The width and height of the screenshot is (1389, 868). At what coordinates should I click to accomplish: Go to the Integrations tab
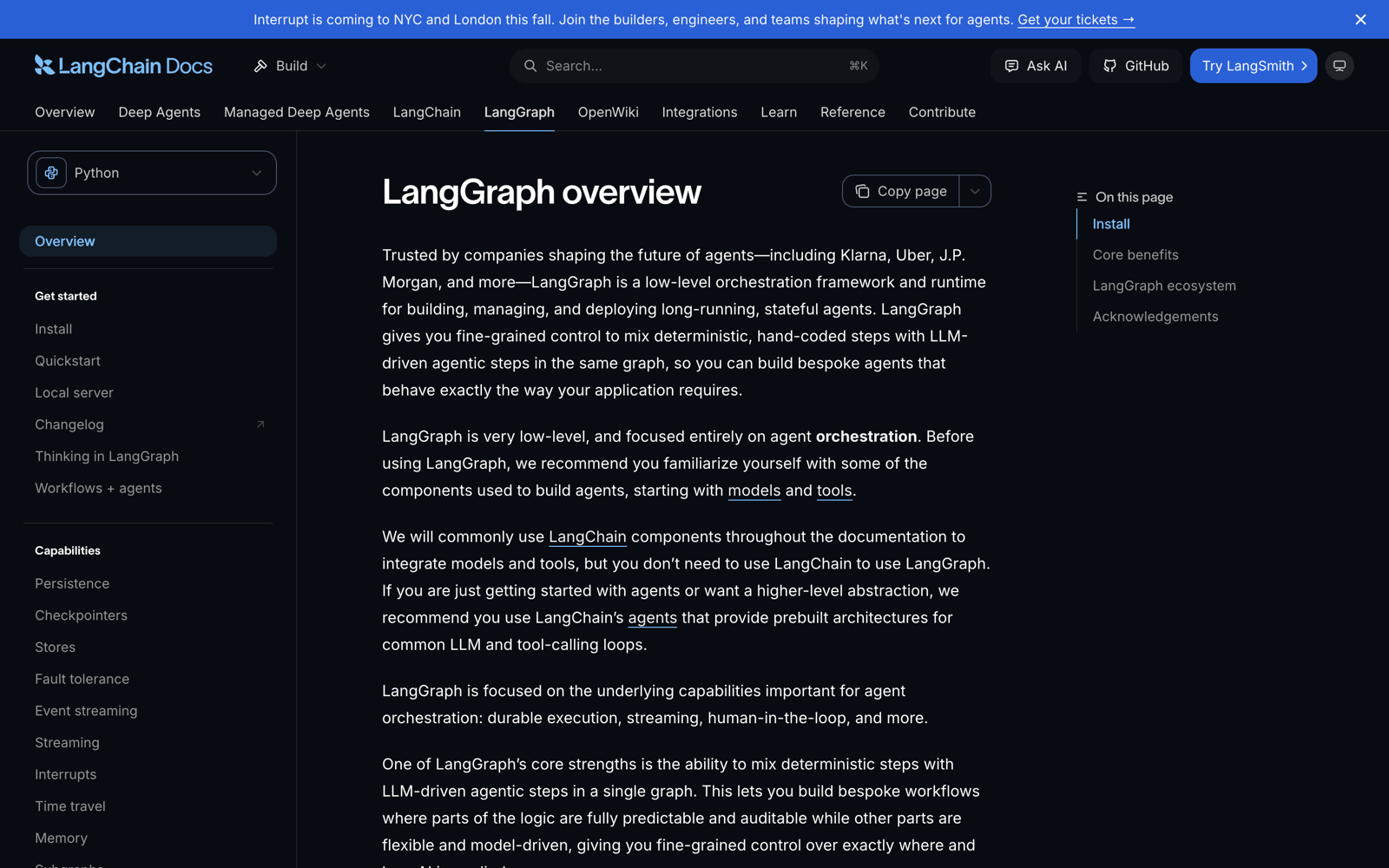(700, 112)
